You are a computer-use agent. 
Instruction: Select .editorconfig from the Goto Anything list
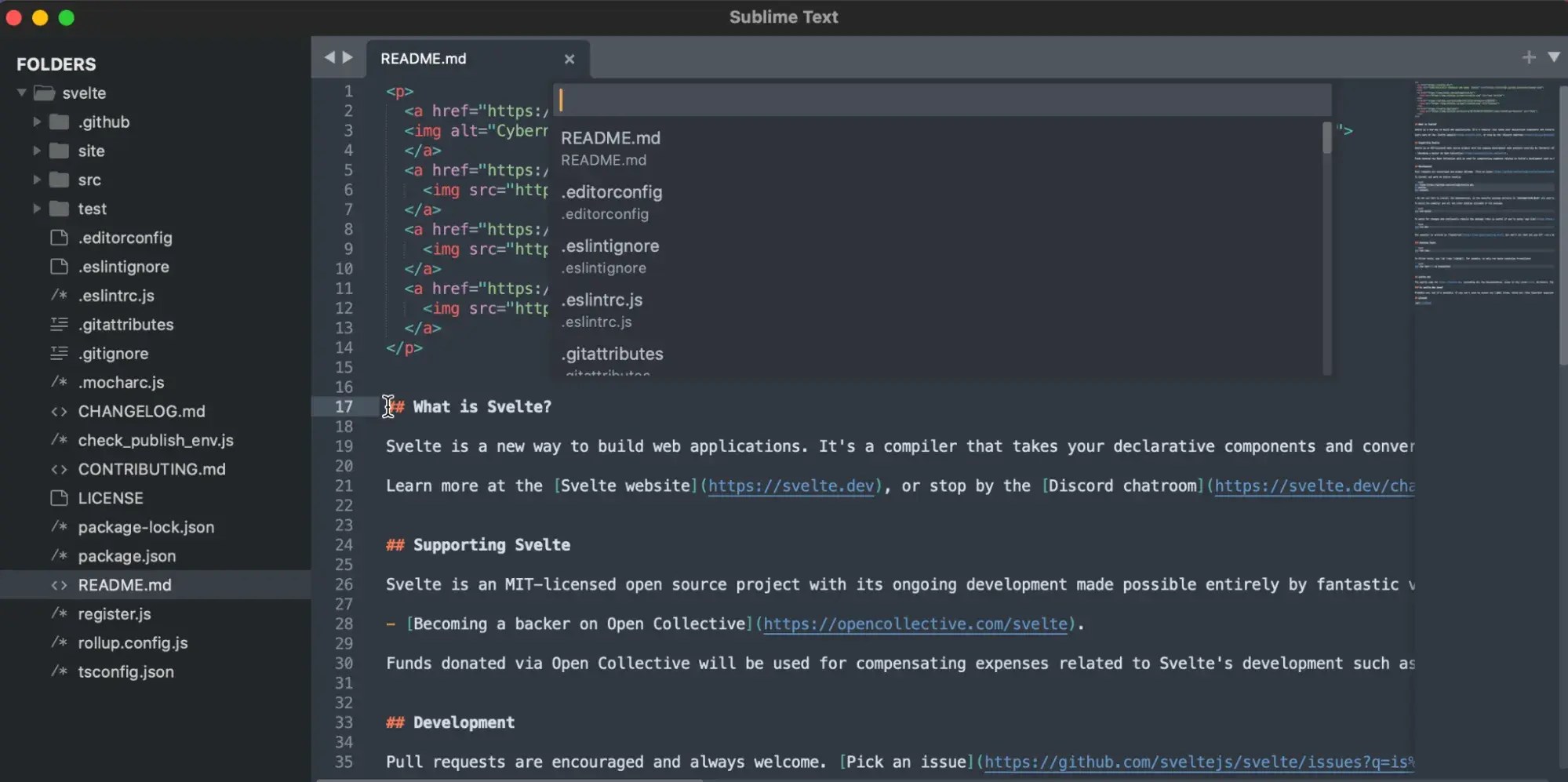(612, 201)
